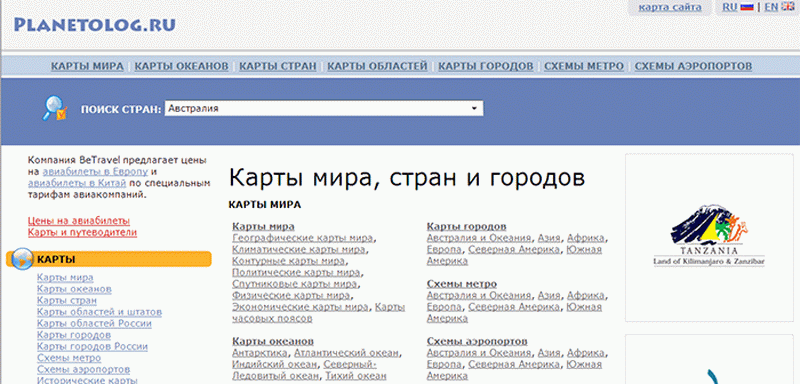Open the Тихий океан link

tap(356, 376)
